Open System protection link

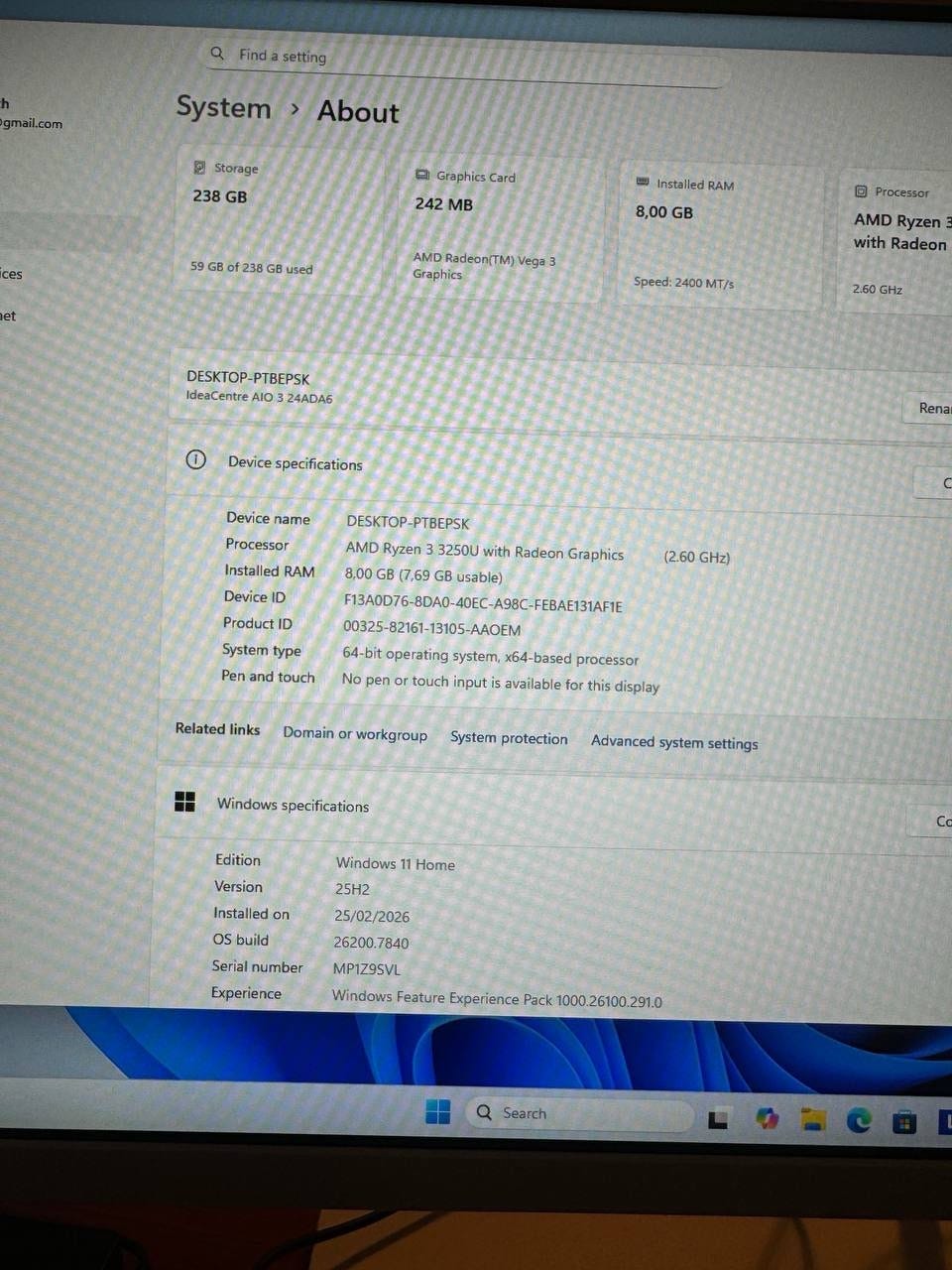point(509,738)
